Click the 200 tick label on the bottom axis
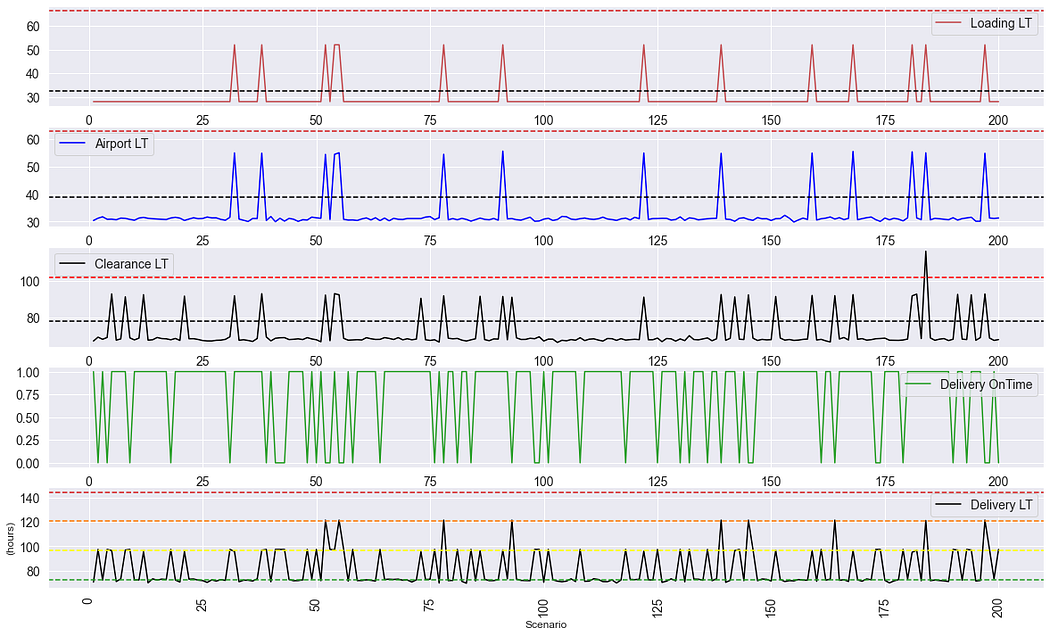Viewport: 1050px width, 636px height. pyautogui.click(x=997, y=608)
